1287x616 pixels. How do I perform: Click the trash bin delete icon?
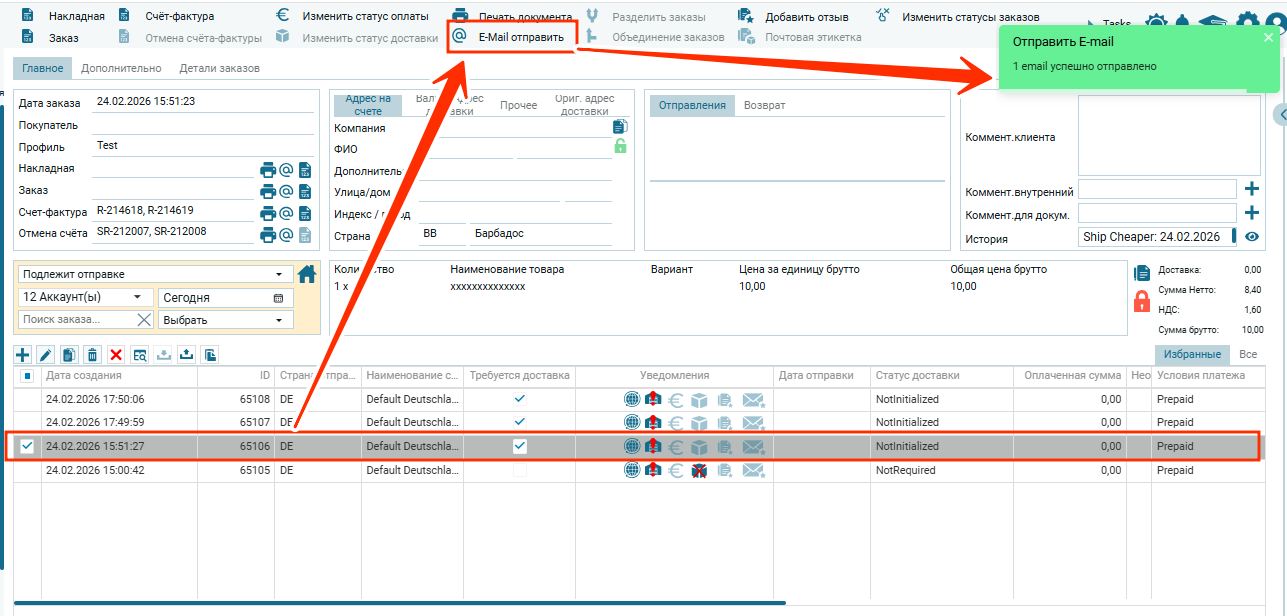coord(92,355)
